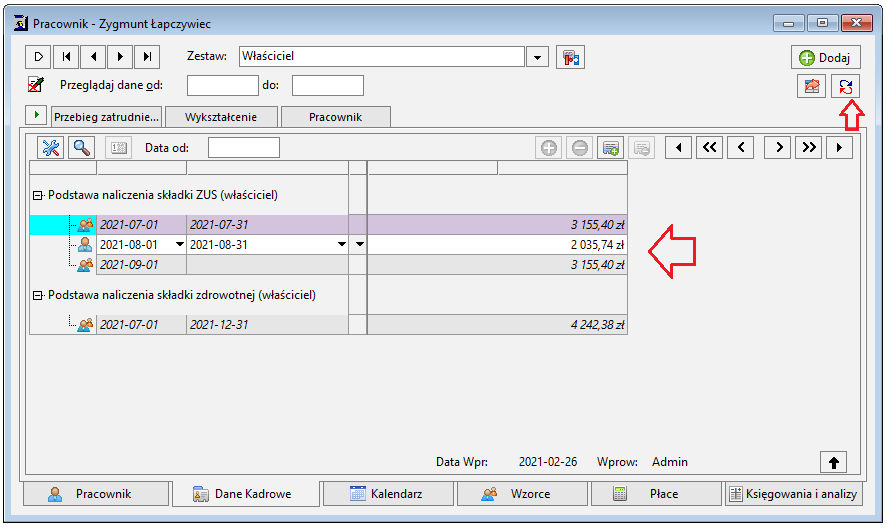
Task: Click the Data od input field
Action: point(244,148)
